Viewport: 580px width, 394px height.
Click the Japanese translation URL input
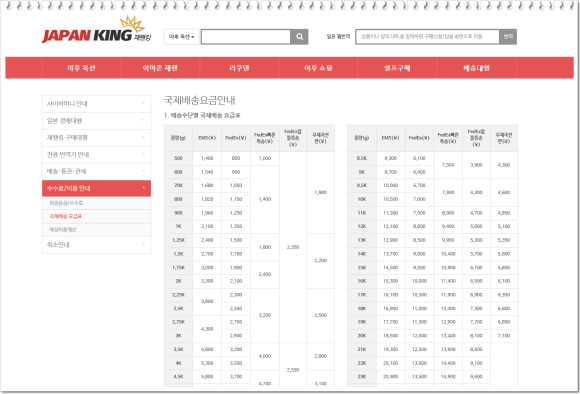[x=427, y=37]
